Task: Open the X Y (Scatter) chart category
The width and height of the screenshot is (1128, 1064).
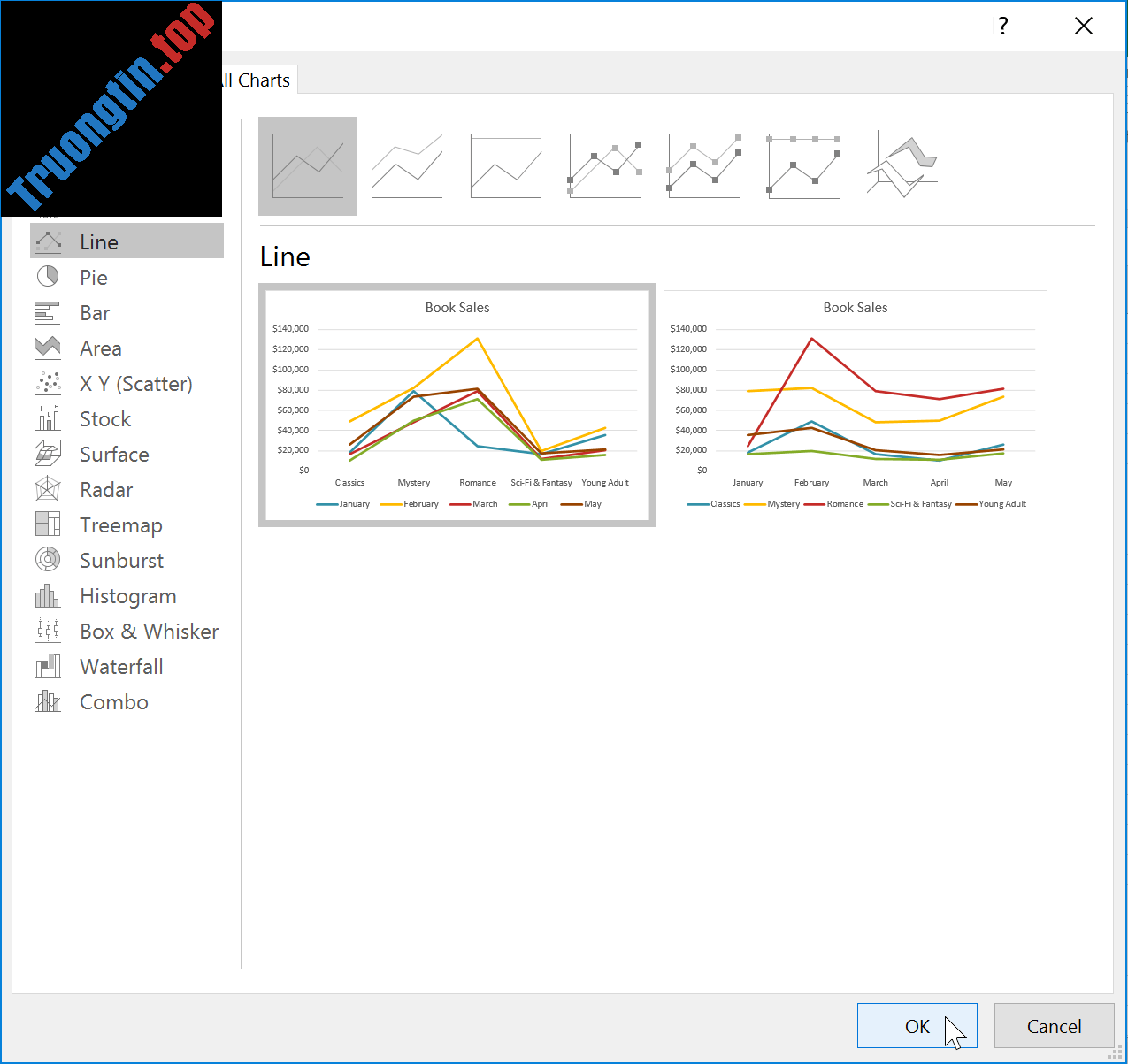Action: [136, 383]
